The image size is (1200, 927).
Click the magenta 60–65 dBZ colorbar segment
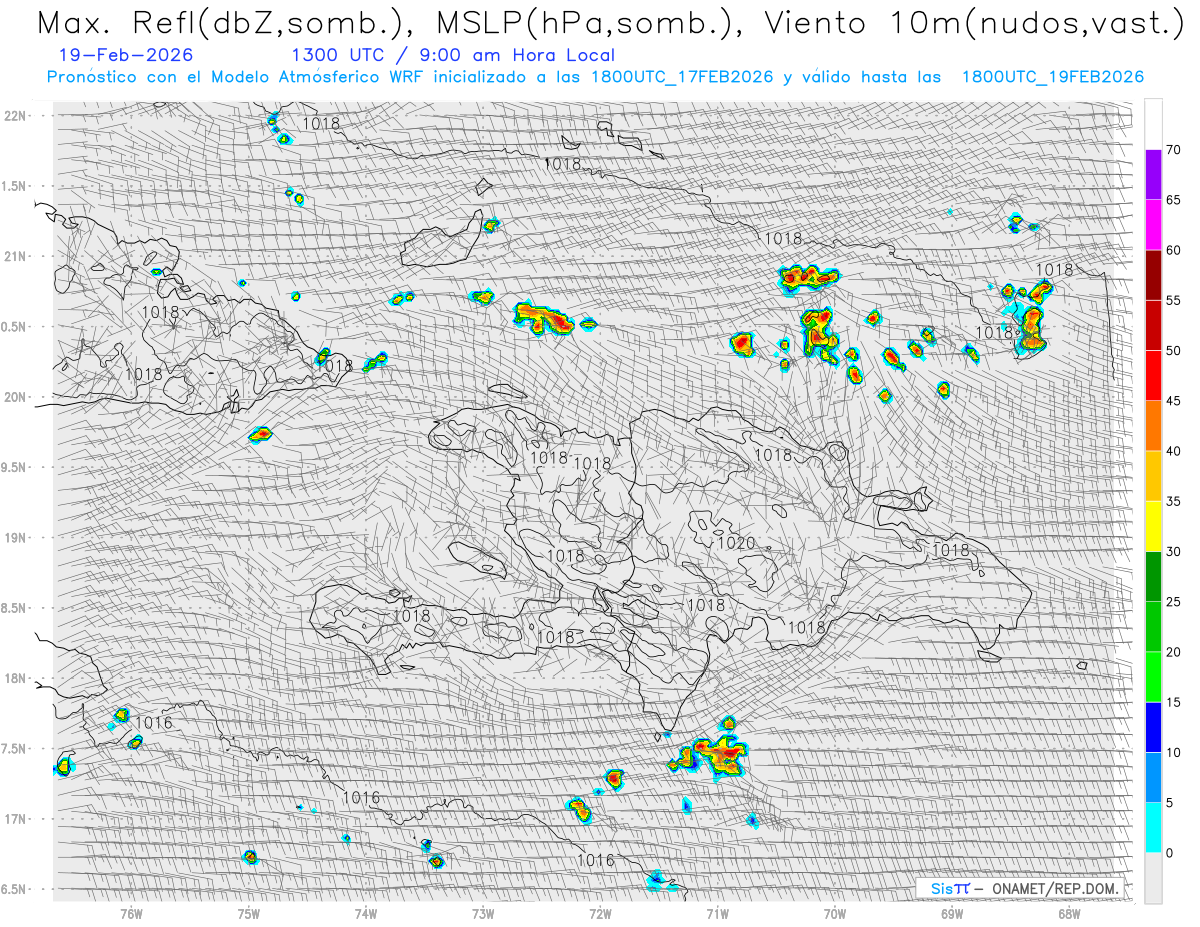(1153, 225)
